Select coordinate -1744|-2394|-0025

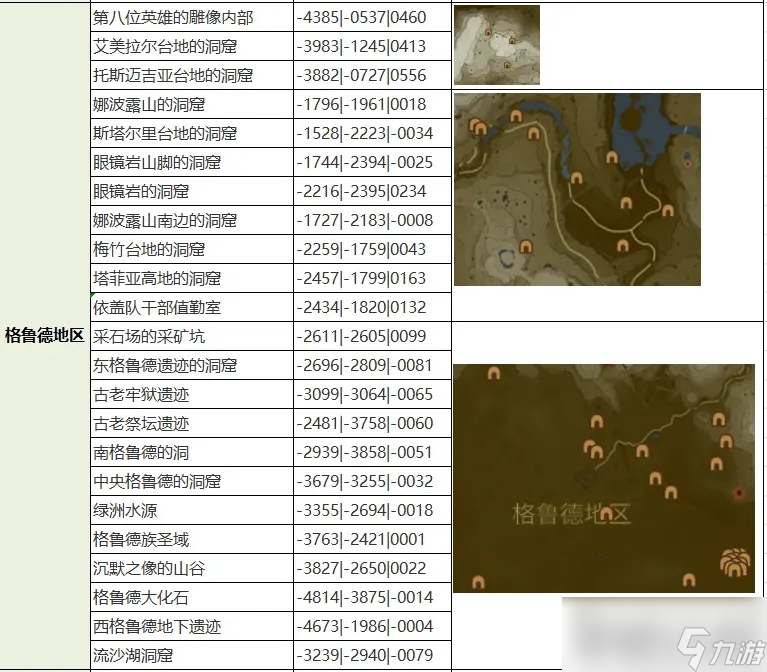(x=364, y=162)
